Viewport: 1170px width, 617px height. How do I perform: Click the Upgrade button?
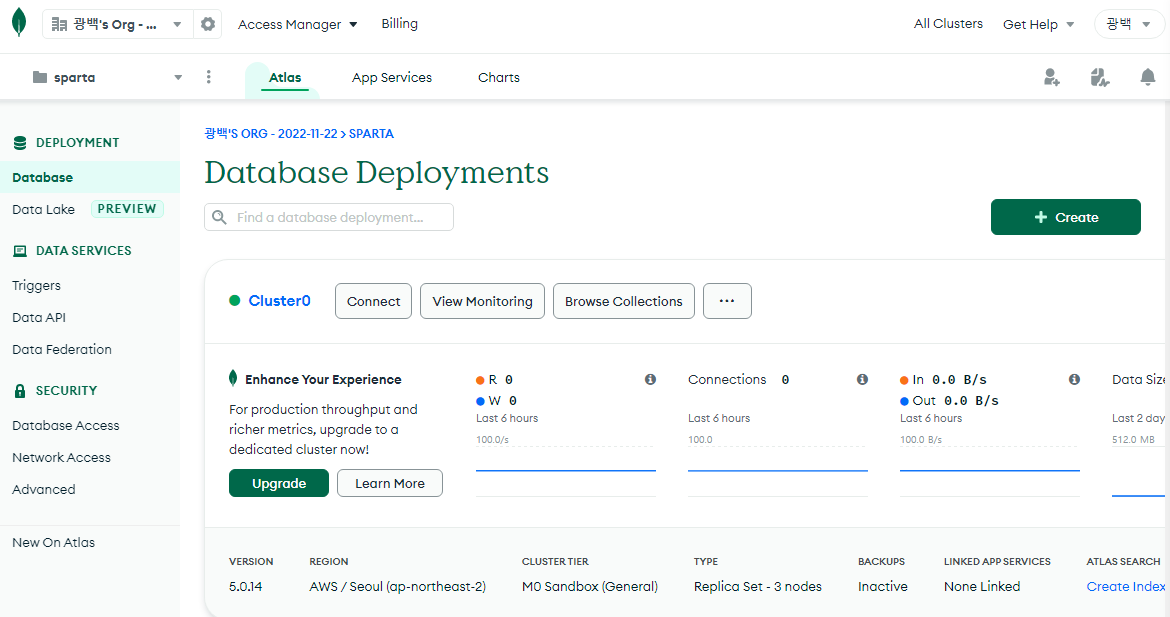coord(279,483)
